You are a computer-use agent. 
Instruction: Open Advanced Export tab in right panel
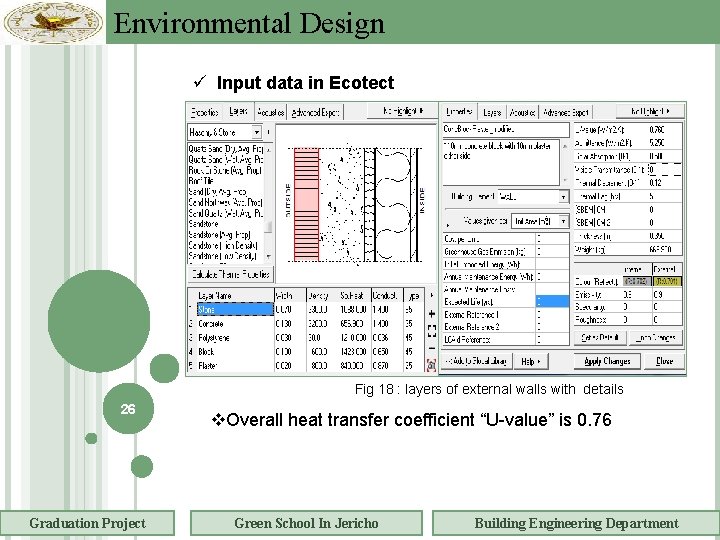(565, 112)
